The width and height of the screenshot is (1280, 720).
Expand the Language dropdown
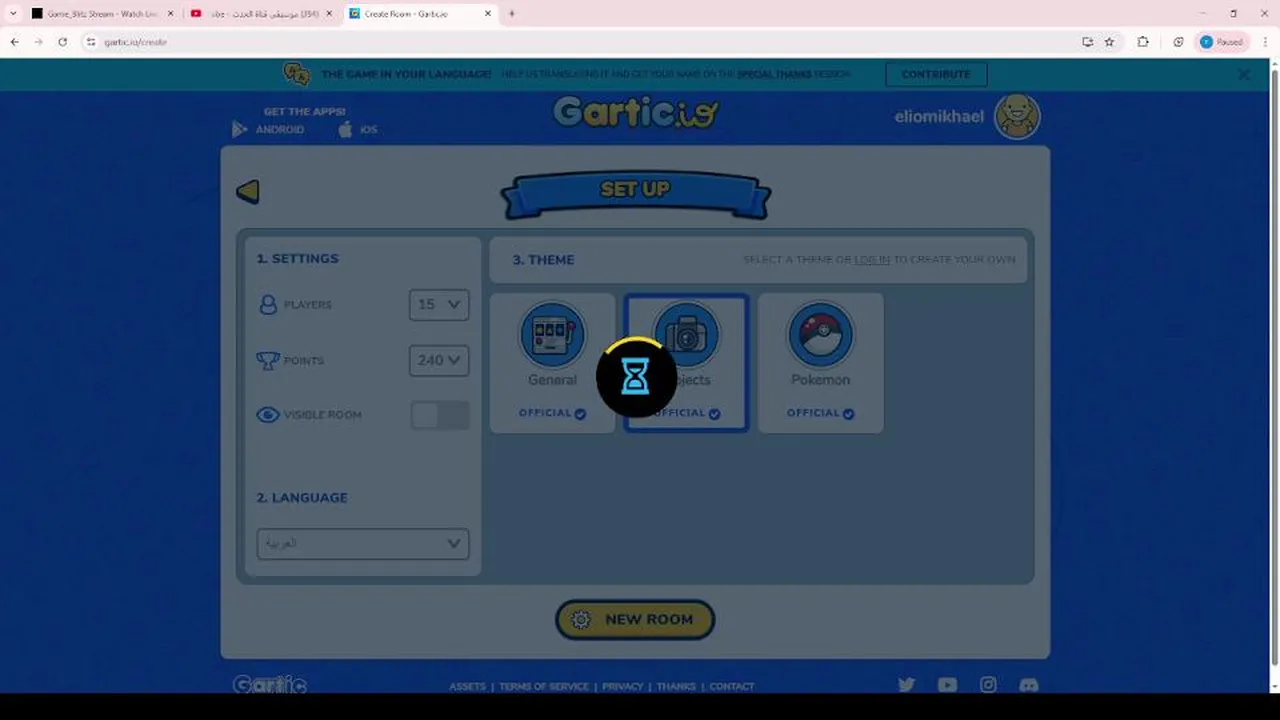click(363, 543)
